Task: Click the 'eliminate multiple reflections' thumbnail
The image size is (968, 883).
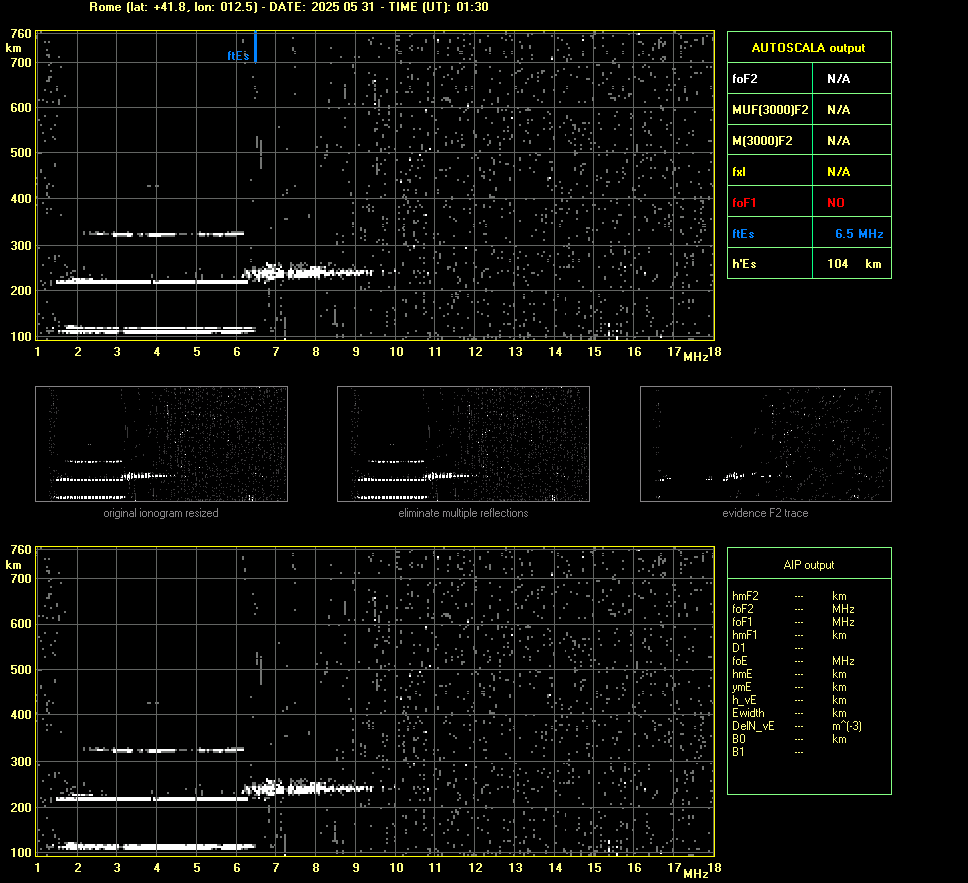Action: (x=463, y=444)
